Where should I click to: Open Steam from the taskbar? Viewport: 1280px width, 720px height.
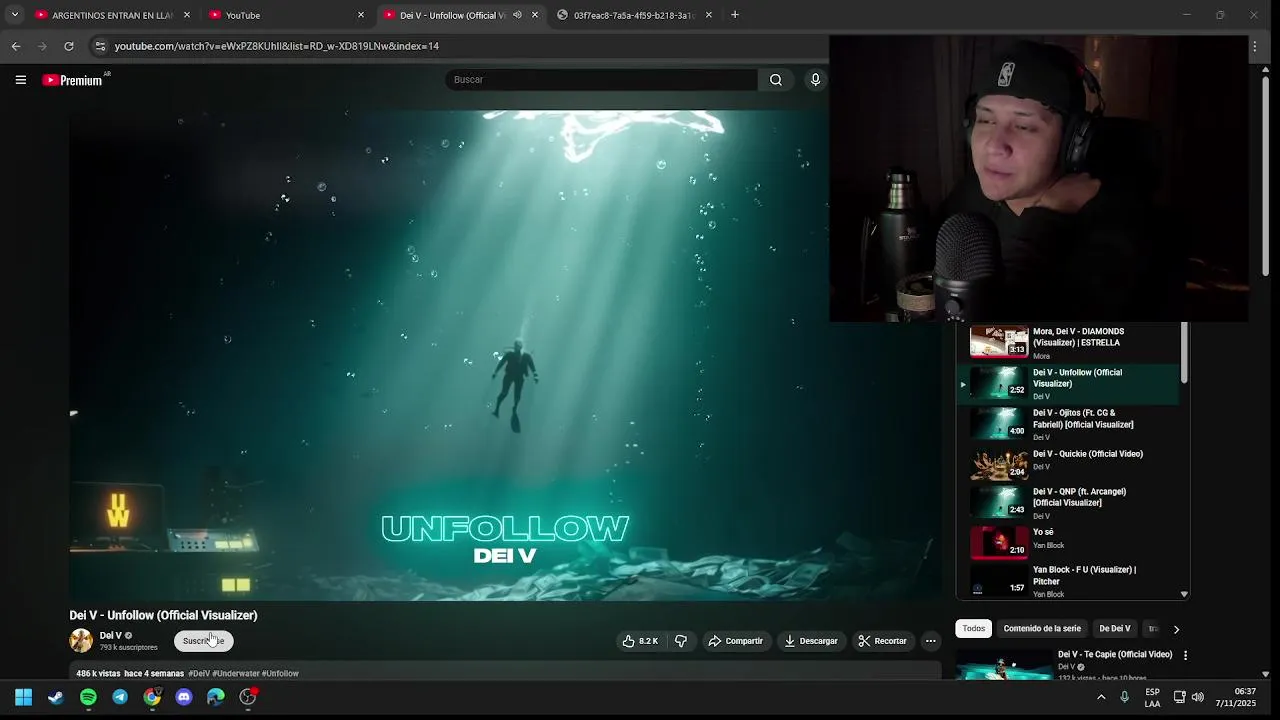(x=56, y=697)
